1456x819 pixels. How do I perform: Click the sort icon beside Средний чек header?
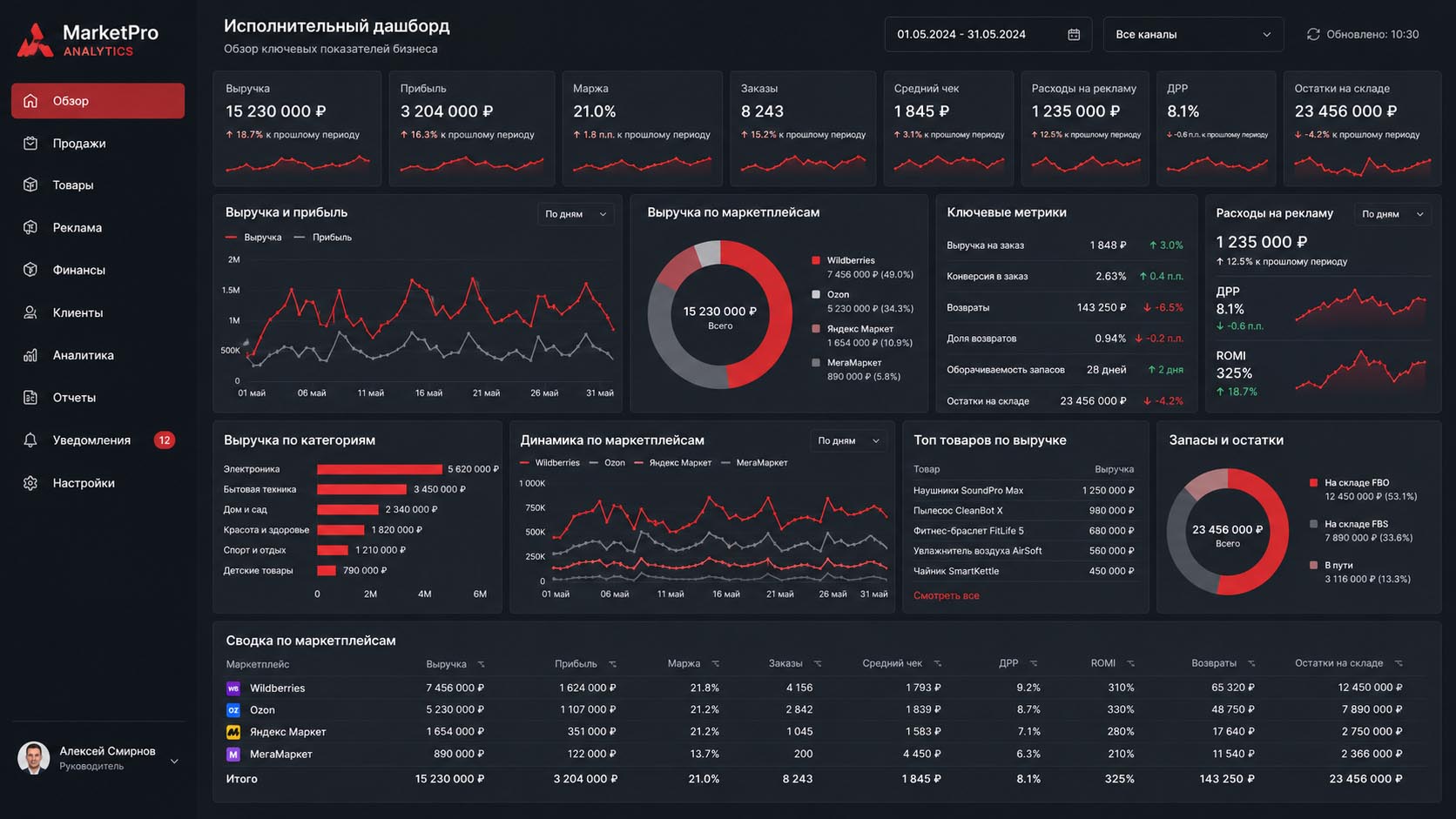937,664
